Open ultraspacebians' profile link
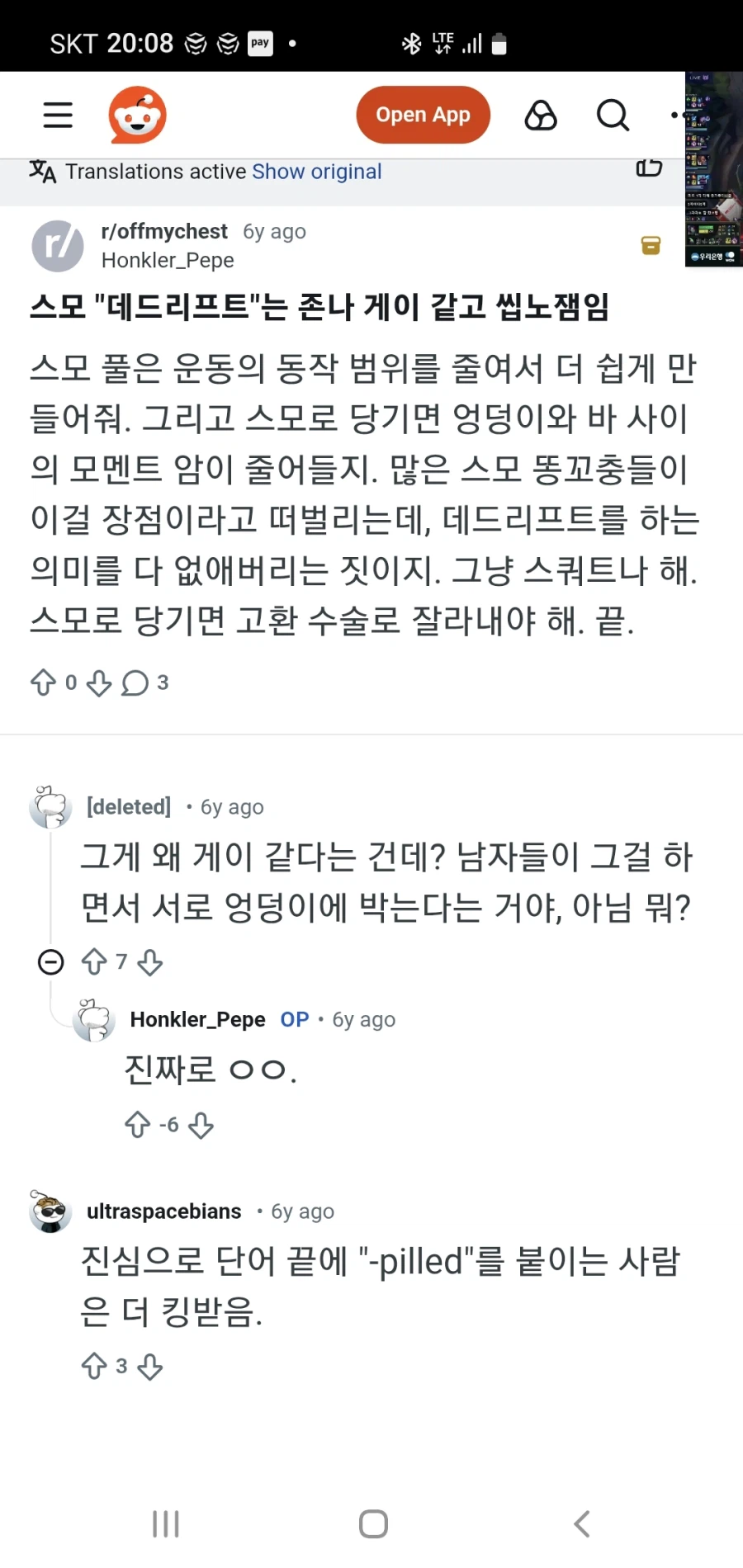The image size is (743, 1568). 164,1211
